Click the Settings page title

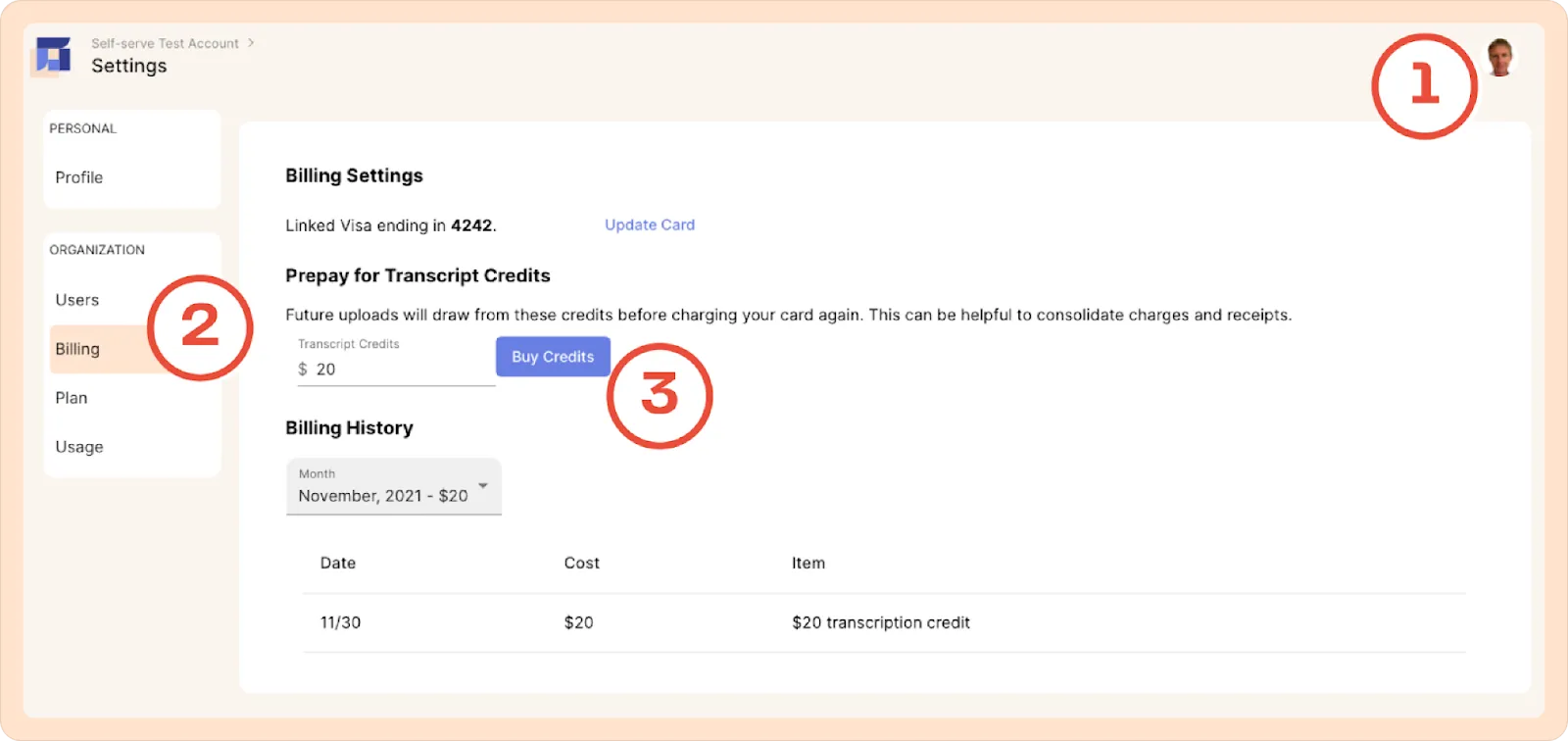[x=129, y=66]
